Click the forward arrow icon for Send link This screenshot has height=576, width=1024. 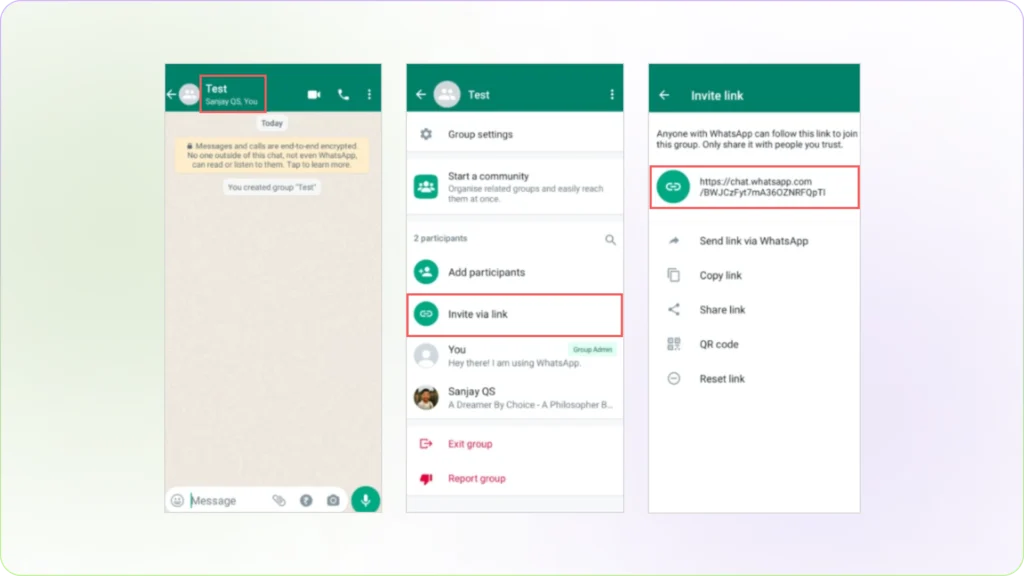(674, 241)
